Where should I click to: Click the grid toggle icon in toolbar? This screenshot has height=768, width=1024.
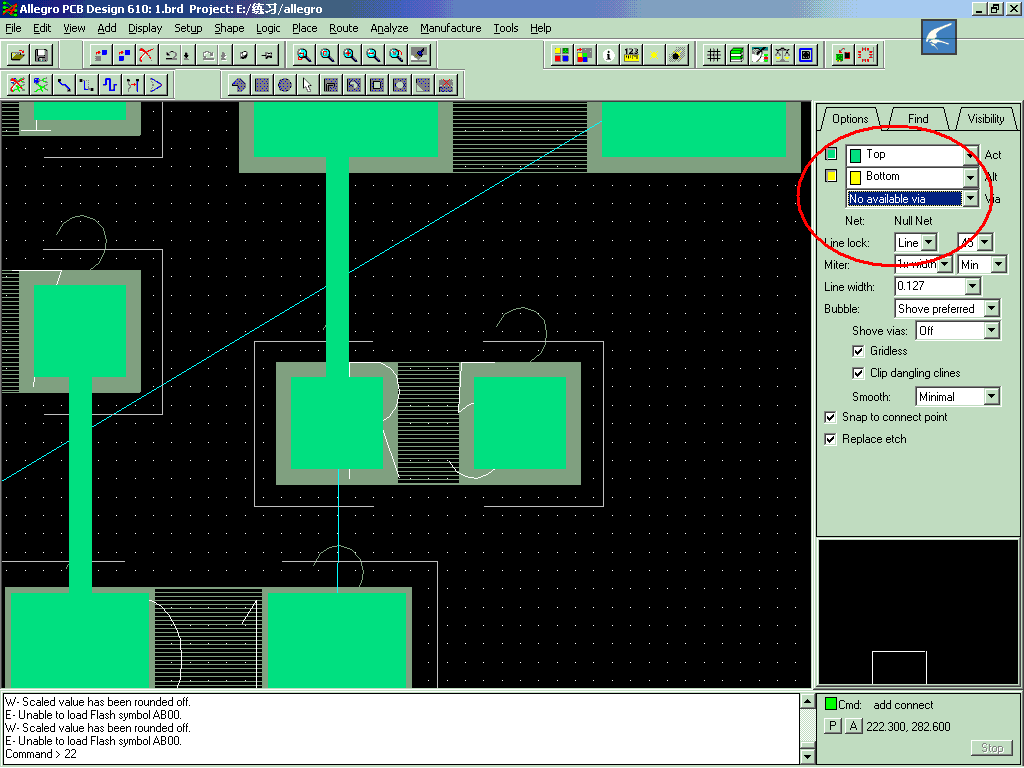[713, 55]
